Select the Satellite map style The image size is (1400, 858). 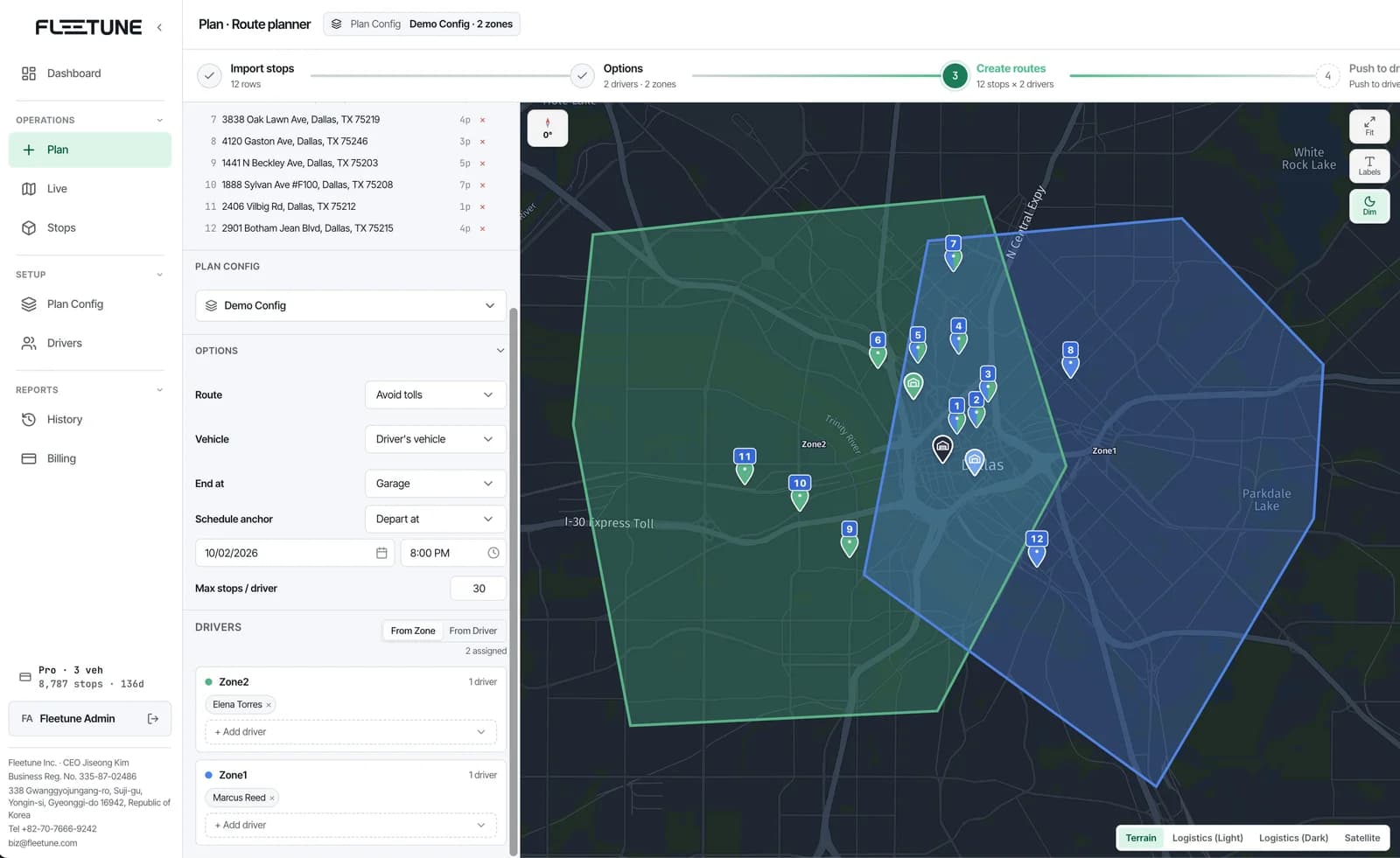pyautogui.click(x=1361, y=838)
